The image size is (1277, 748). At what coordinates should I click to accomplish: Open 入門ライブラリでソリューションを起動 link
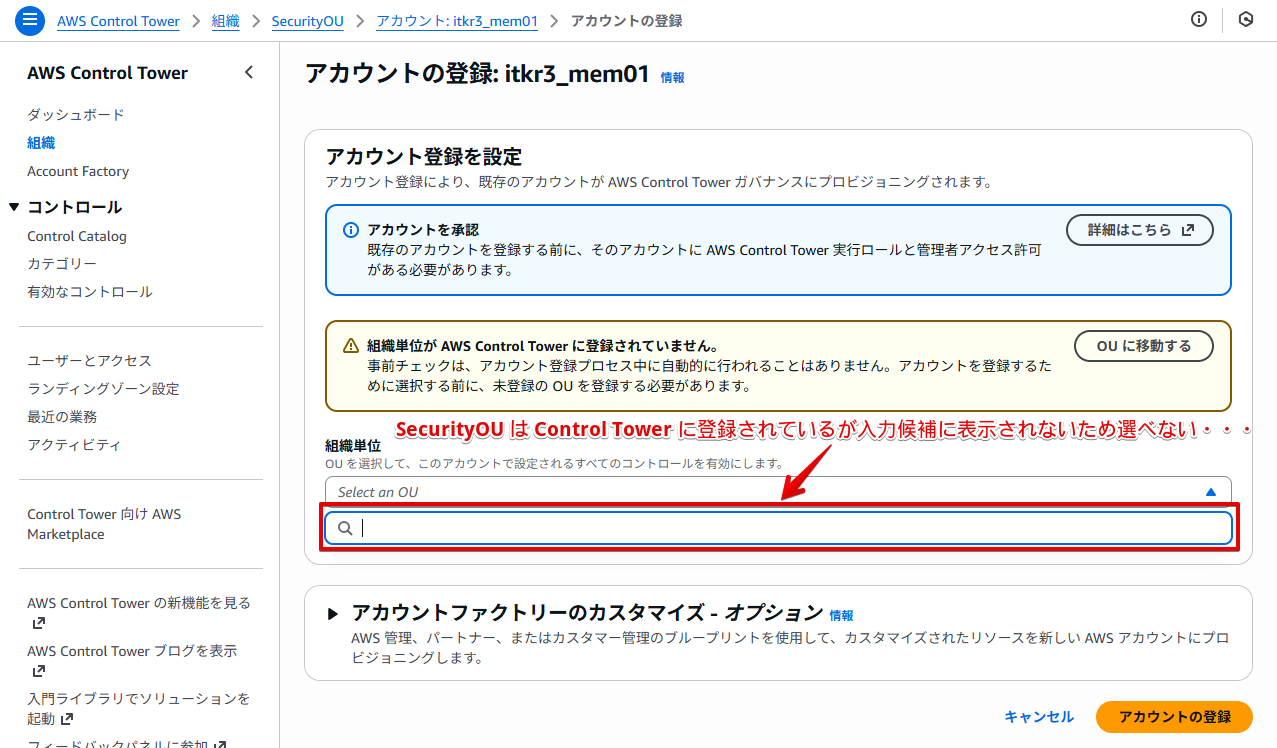click(139, 708)
